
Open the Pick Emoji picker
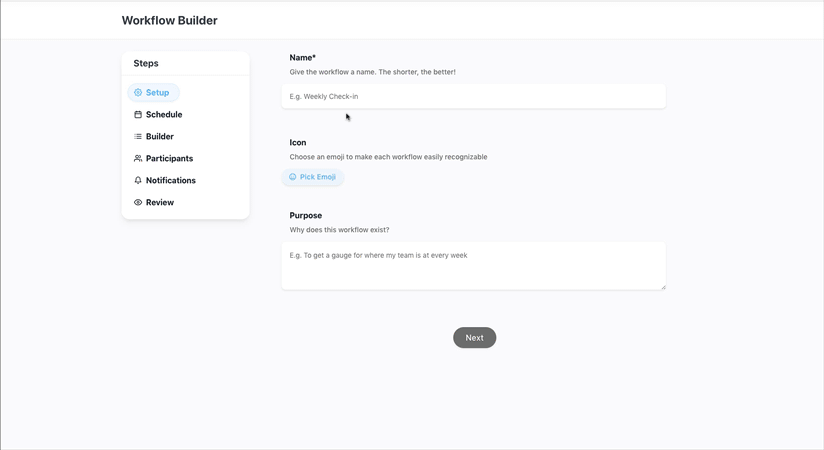[x=313, y=177]
